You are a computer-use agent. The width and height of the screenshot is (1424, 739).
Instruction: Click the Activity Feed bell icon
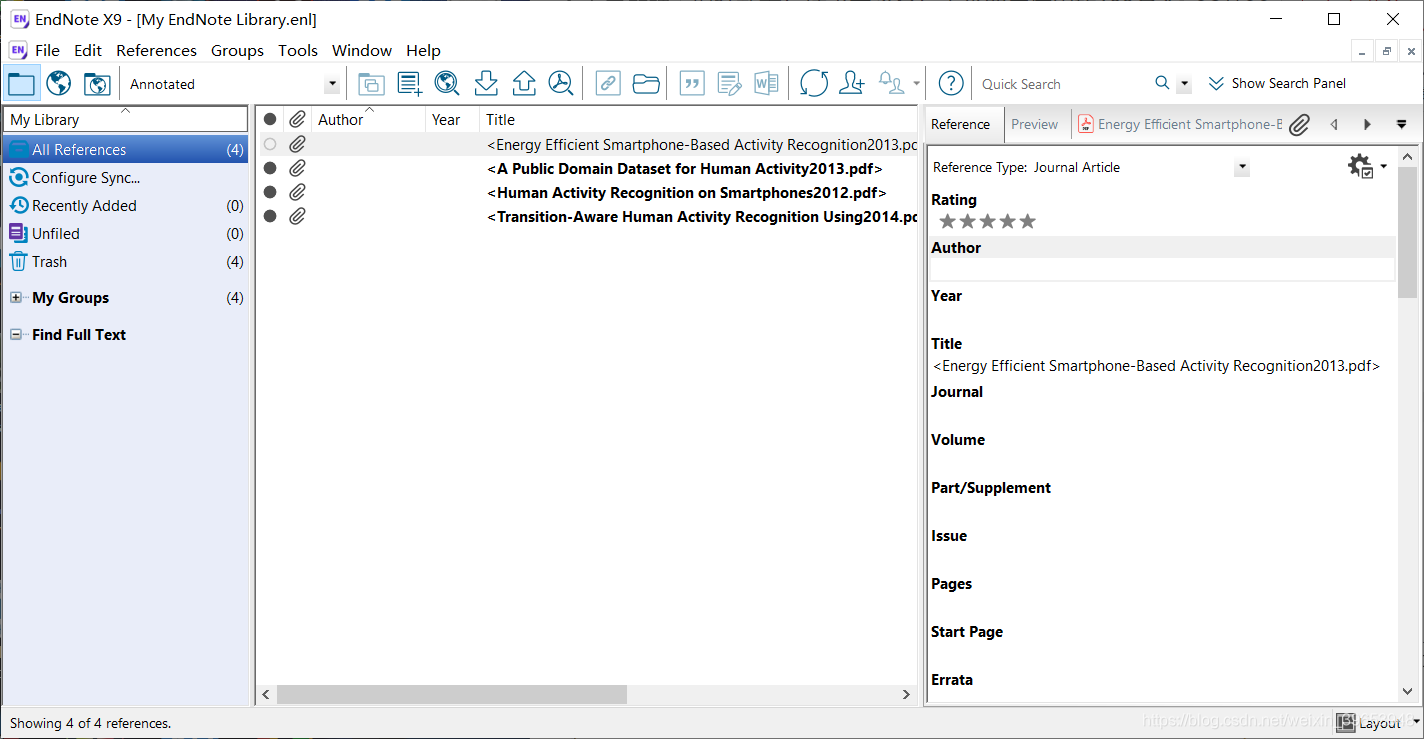pos(891,84)
